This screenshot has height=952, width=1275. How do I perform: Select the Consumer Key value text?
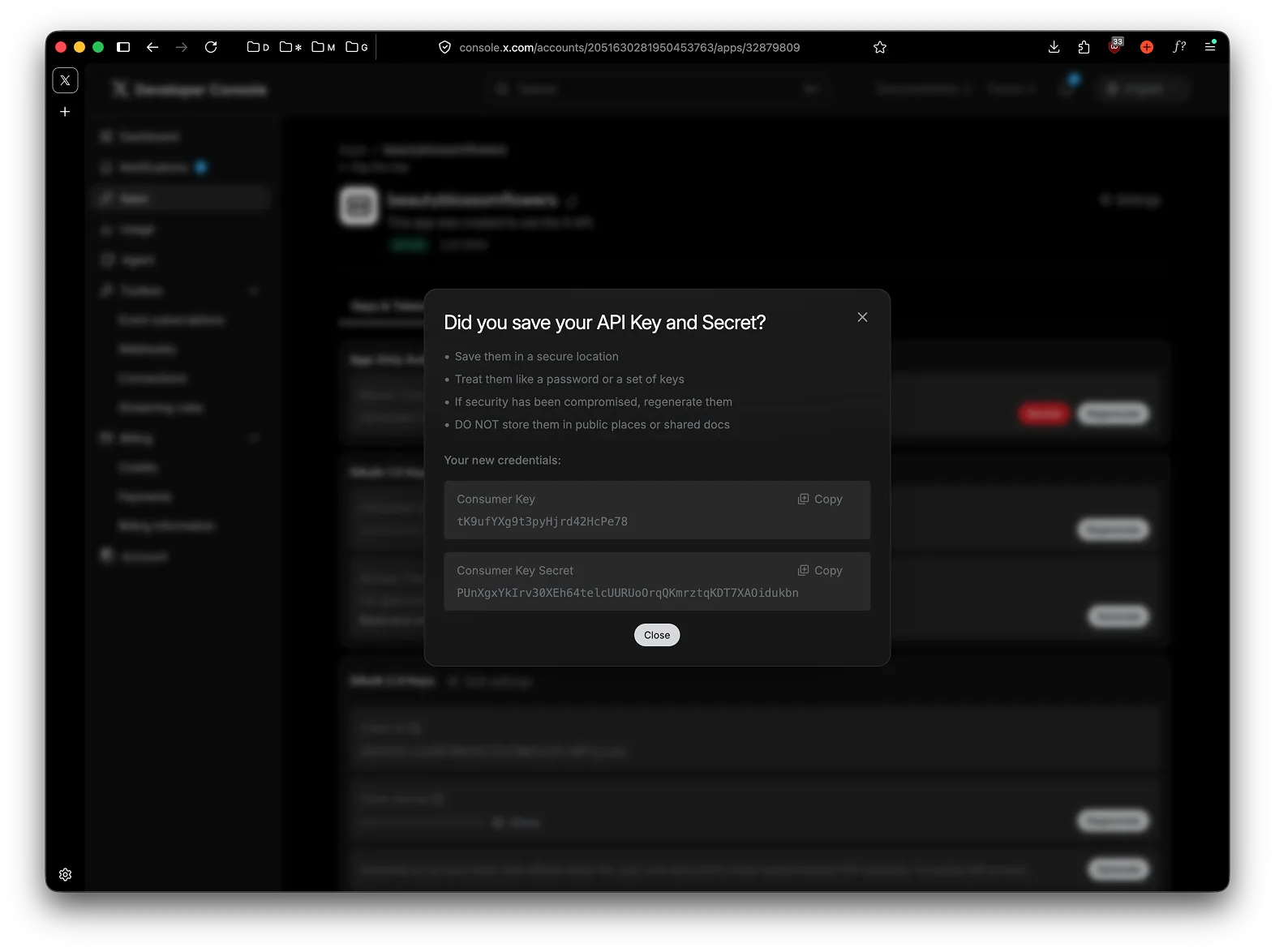(x=542, y=521)
